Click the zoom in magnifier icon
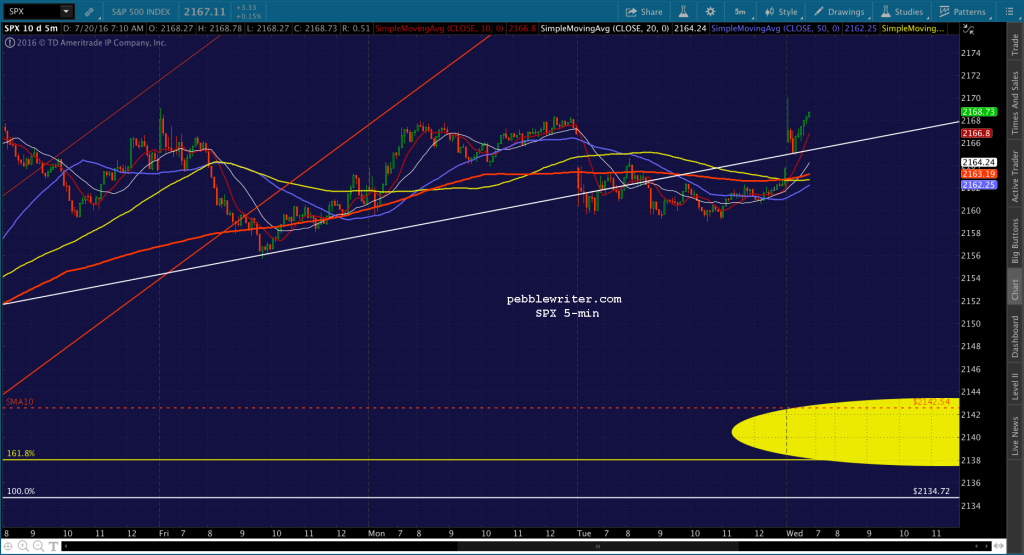Image resolution: width=1024 pixels, height=555 pixels. point(23,546)
